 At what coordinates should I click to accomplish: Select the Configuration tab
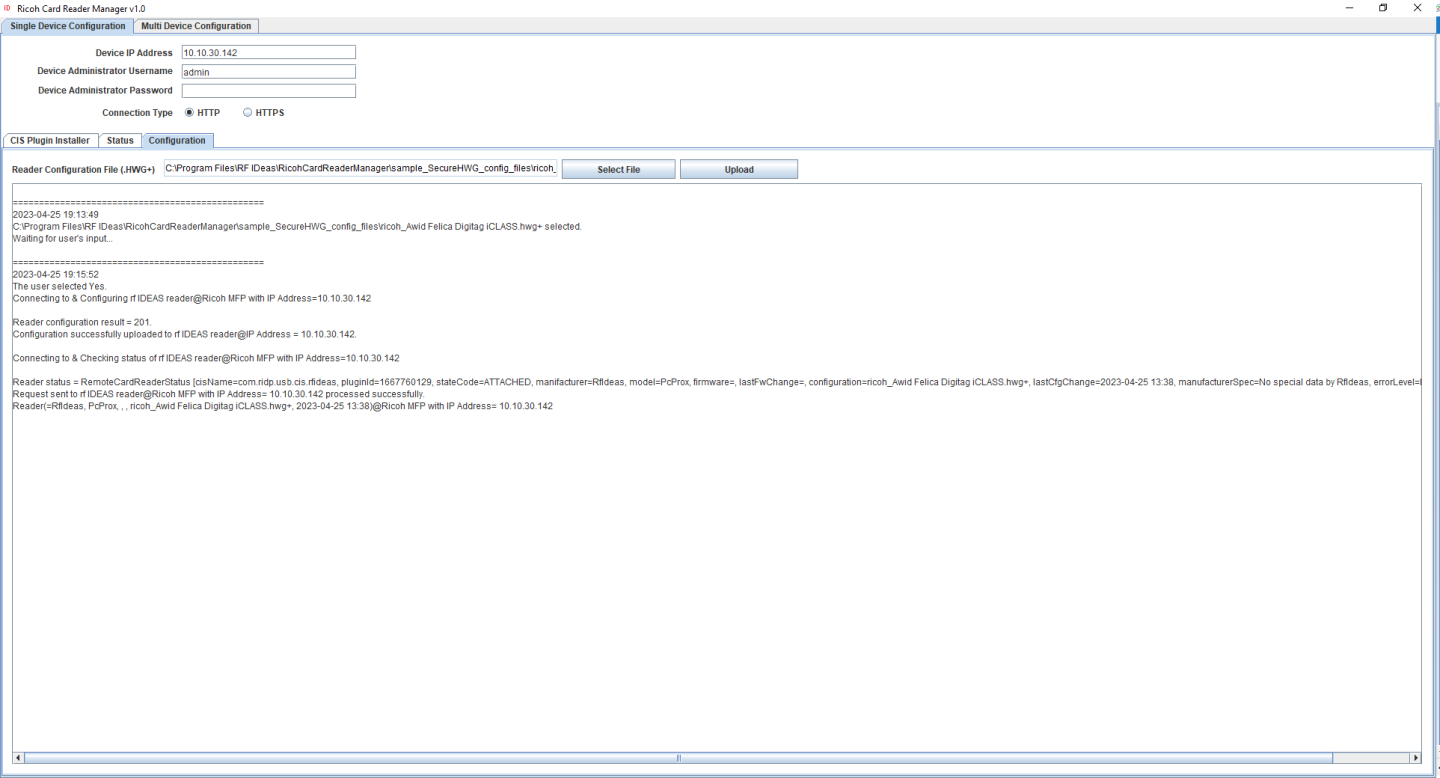coord(177,141)
